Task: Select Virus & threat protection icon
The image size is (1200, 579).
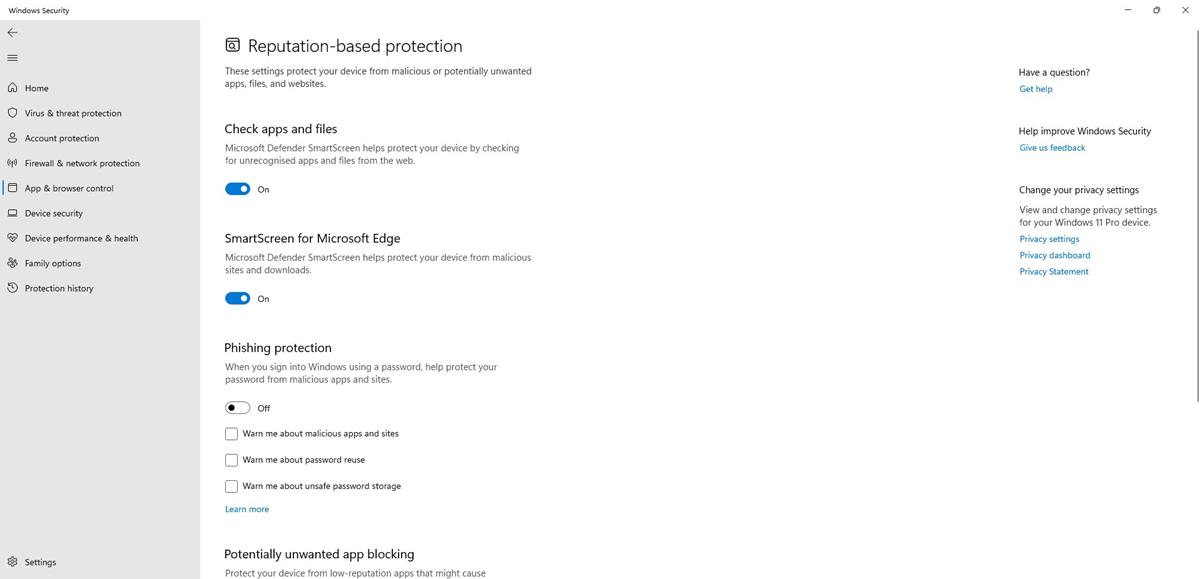Action: pyautogui.click(x=13, y=113)
